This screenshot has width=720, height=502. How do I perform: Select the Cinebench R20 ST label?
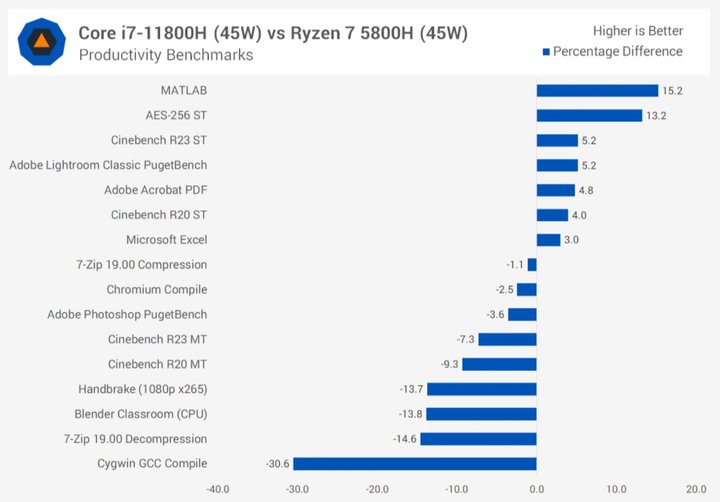[159, 215]
